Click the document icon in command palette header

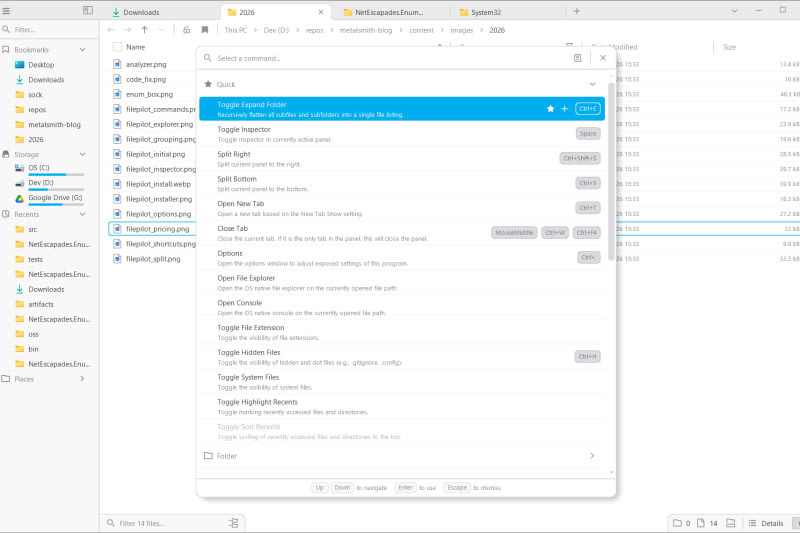pyautogui.click(x=578, y=58)
